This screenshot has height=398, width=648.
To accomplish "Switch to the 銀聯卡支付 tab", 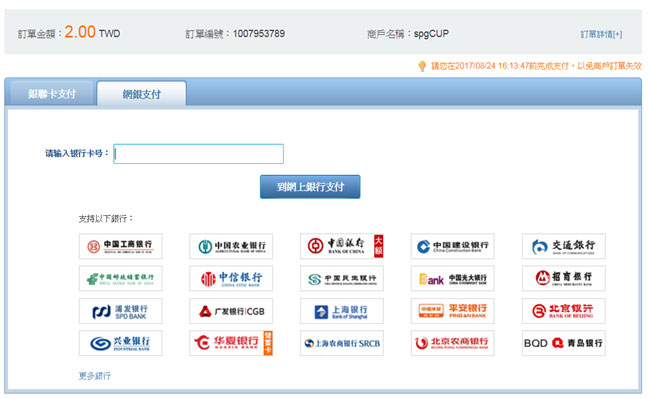I will [52, 94].
